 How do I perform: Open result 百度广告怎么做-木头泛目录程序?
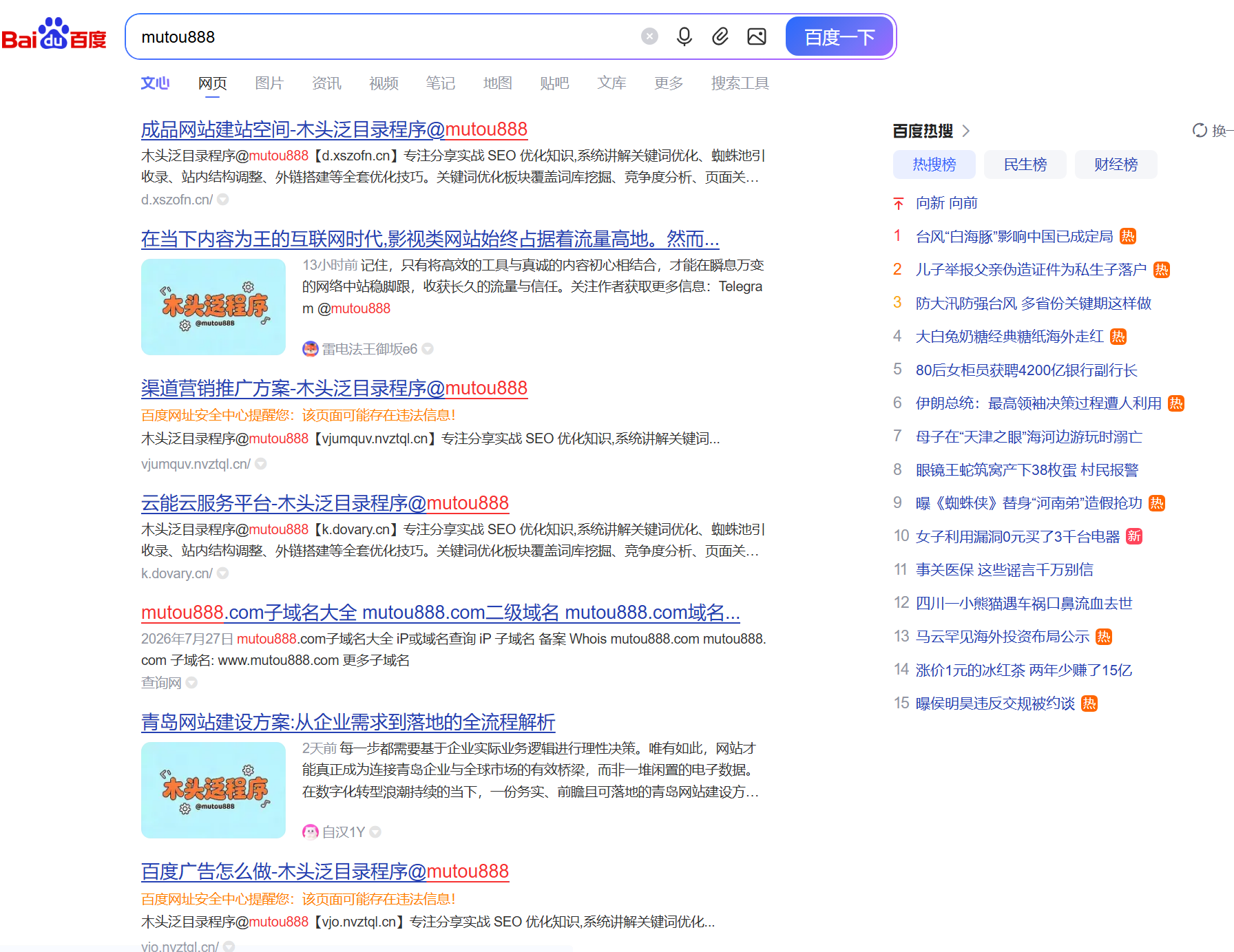coord(325,871)
